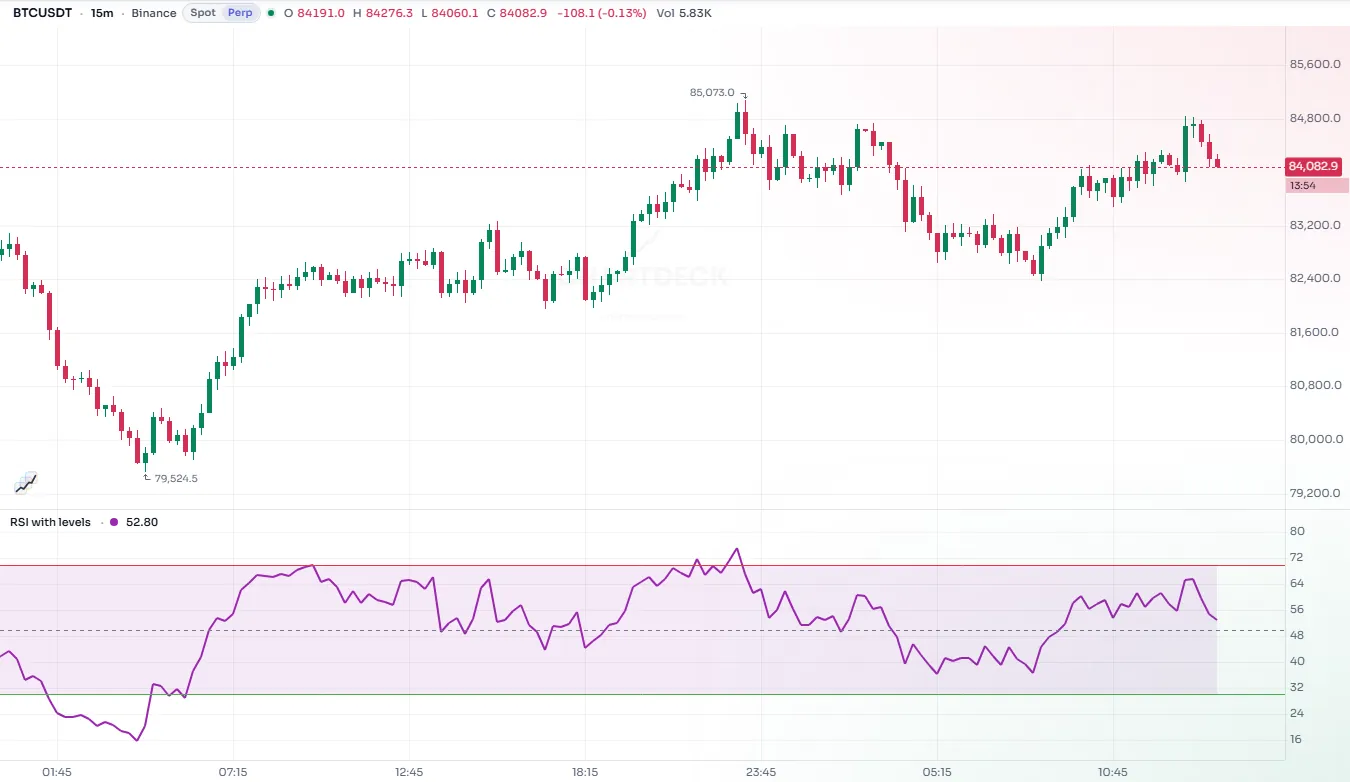Image resolution: width=1350 pixels, height=782 pixels.
Task: Click the RSI with levels indicator label
Action: (x=50, y=522)
